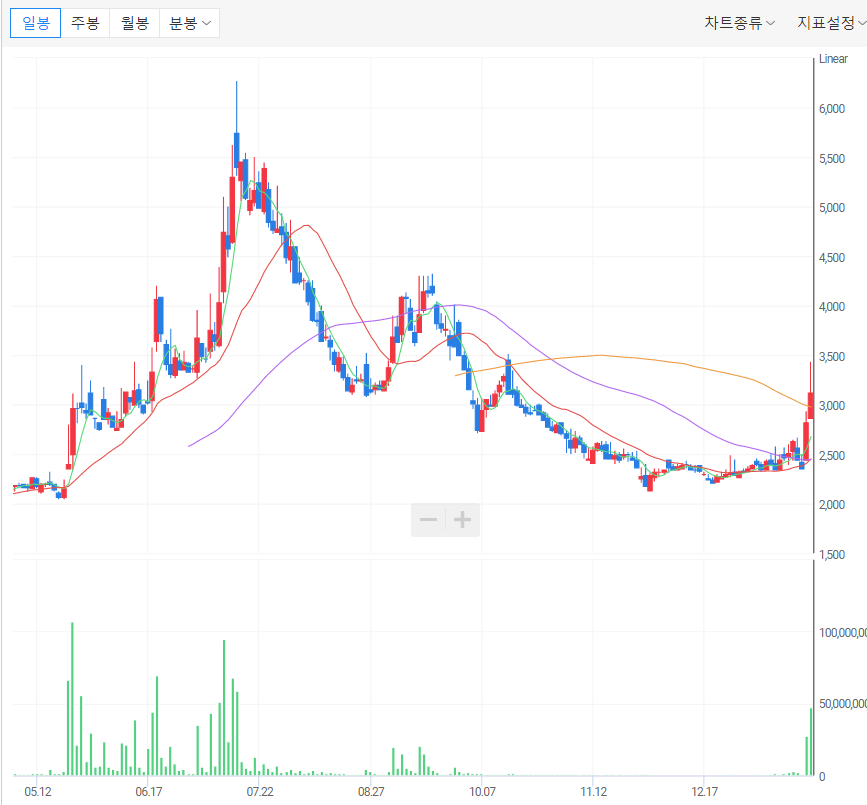The image size is (867, 805).
Task: Click the 05.12 date axis label
Action: point(38,792)
